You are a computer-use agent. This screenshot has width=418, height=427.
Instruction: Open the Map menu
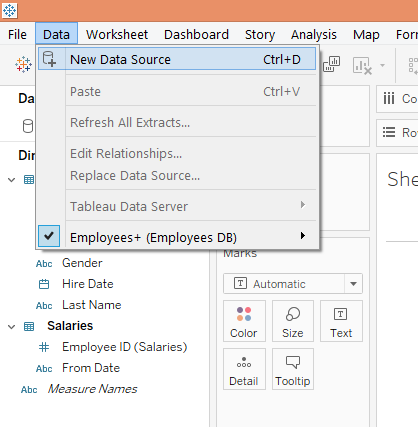click(366, 34)
